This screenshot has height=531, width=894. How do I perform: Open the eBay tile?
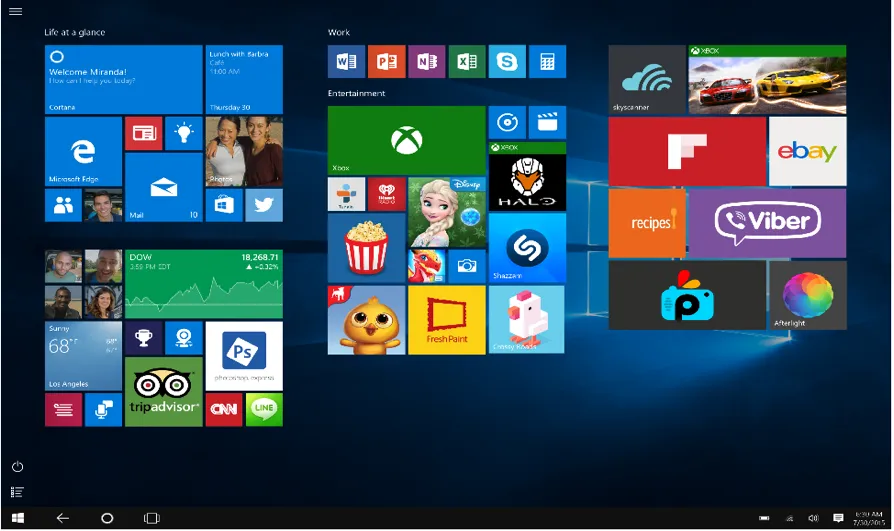coord(808,152)
